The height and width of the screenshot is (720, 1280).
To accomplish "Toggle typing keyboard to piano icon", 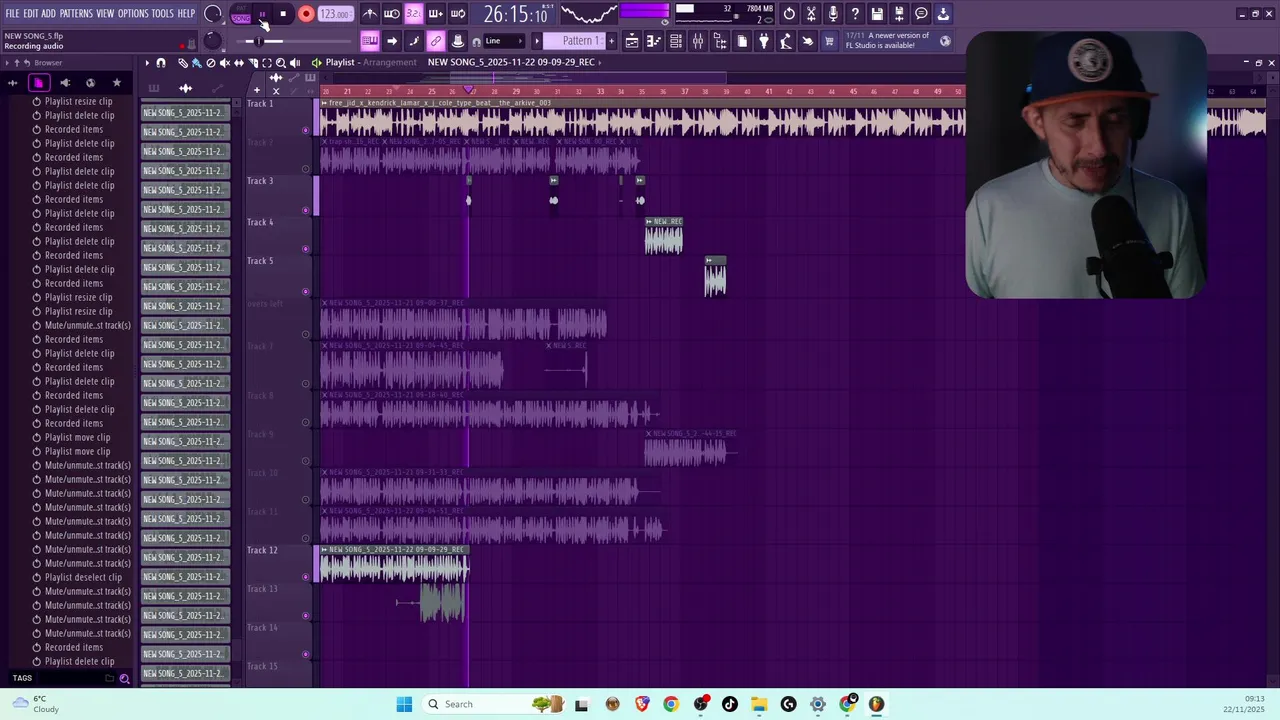I will pyautogui.click(x=370, y=41).
